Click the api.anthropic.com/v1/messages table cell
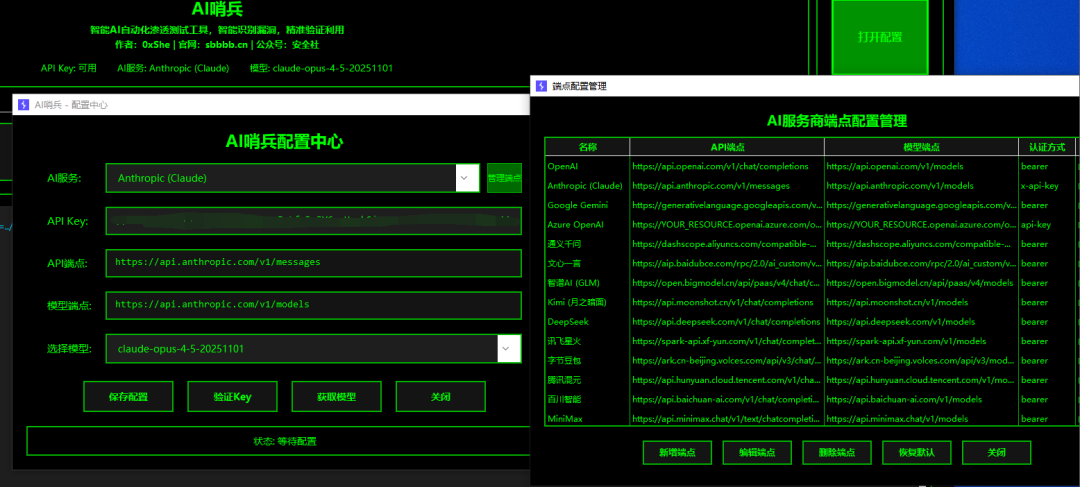The height and width of the screenshot is (487, 1080). tap(727, 185)
